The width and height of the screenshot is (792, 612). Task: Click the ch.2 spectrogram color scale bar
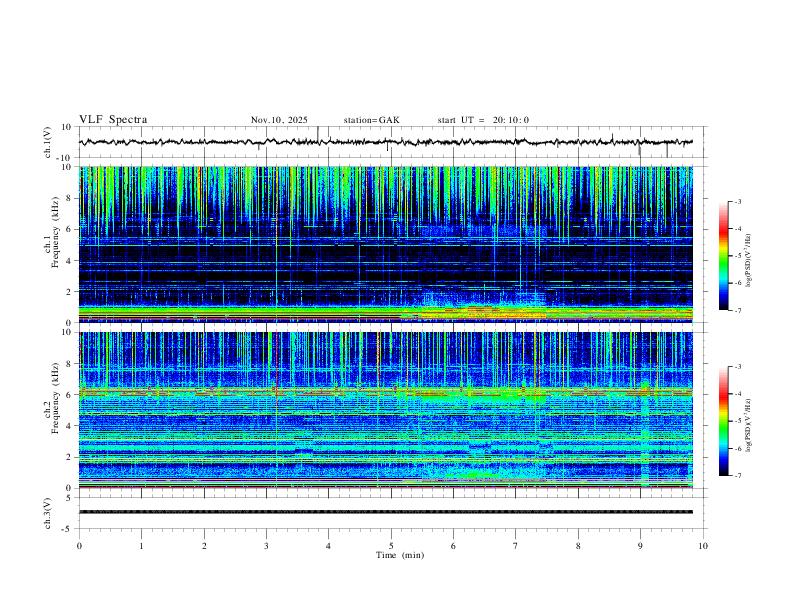(723, 421)
